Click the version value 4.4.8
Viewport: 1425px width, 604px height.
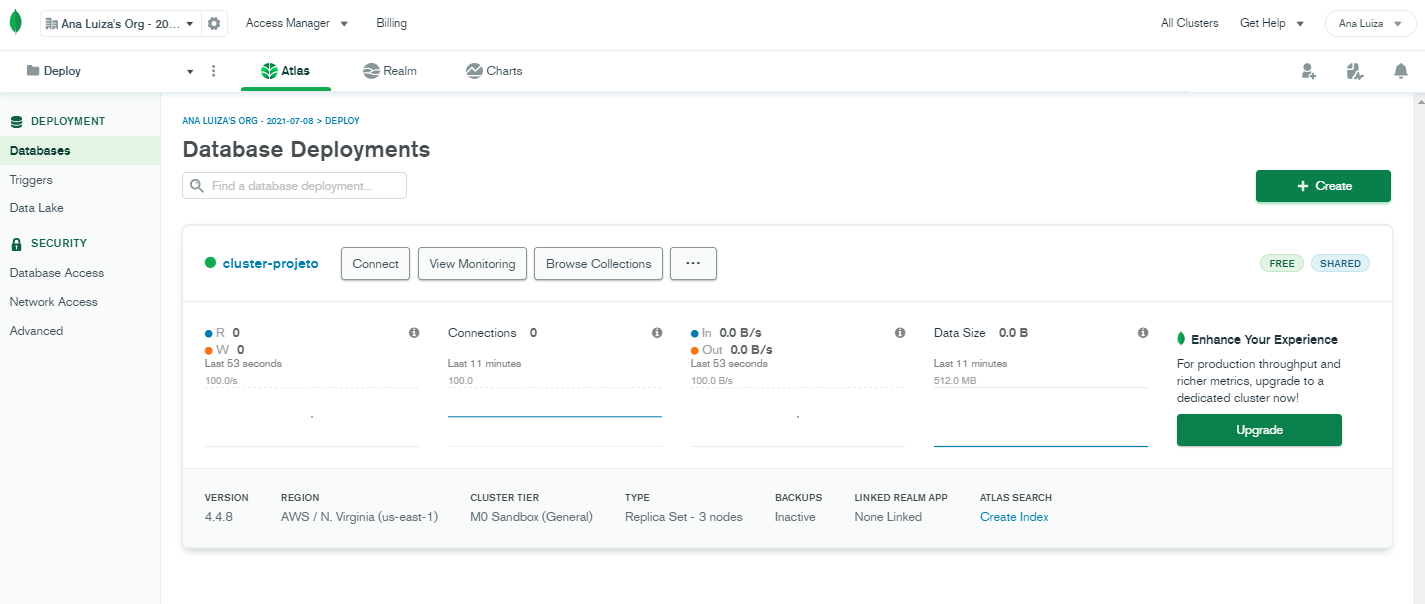tap(219, 517)
